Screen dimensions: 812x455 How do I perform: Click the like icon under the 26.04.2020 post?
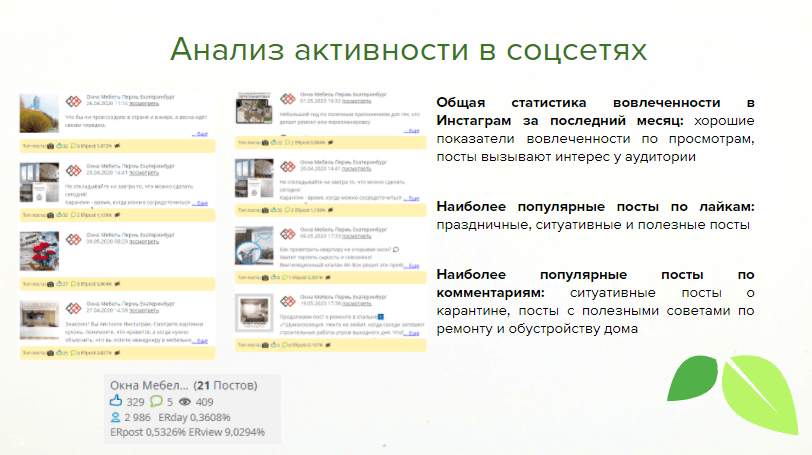coord(59,146)
